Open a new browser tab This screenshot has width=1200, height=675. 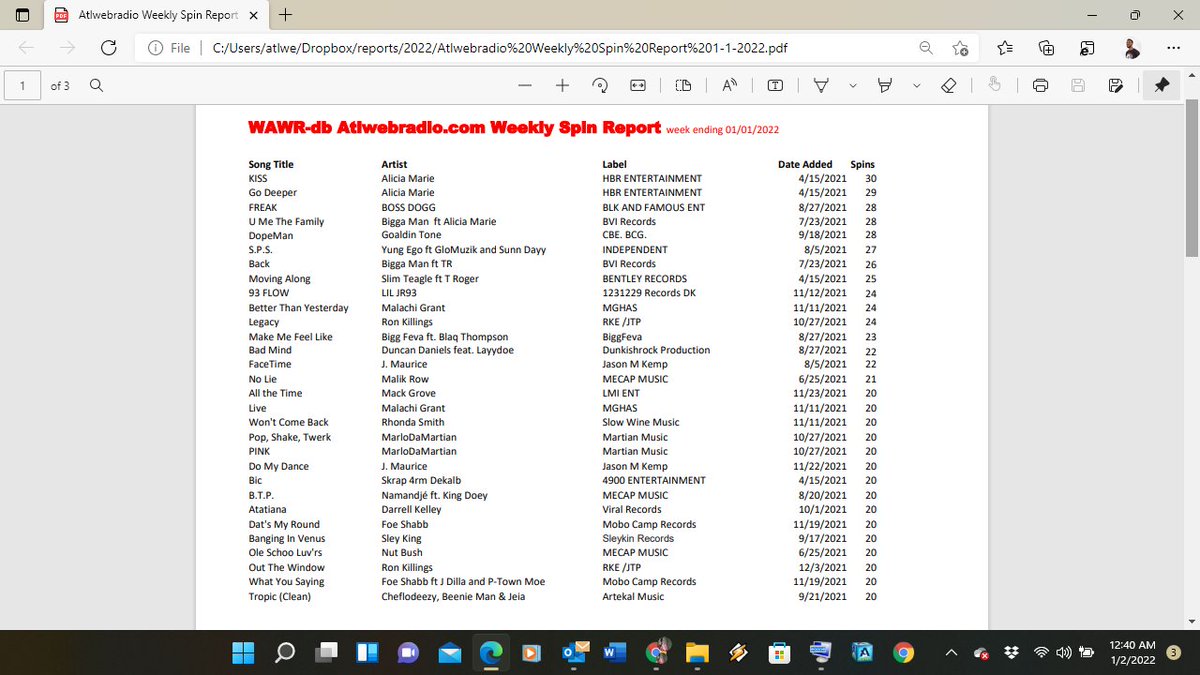pos(286,15)
